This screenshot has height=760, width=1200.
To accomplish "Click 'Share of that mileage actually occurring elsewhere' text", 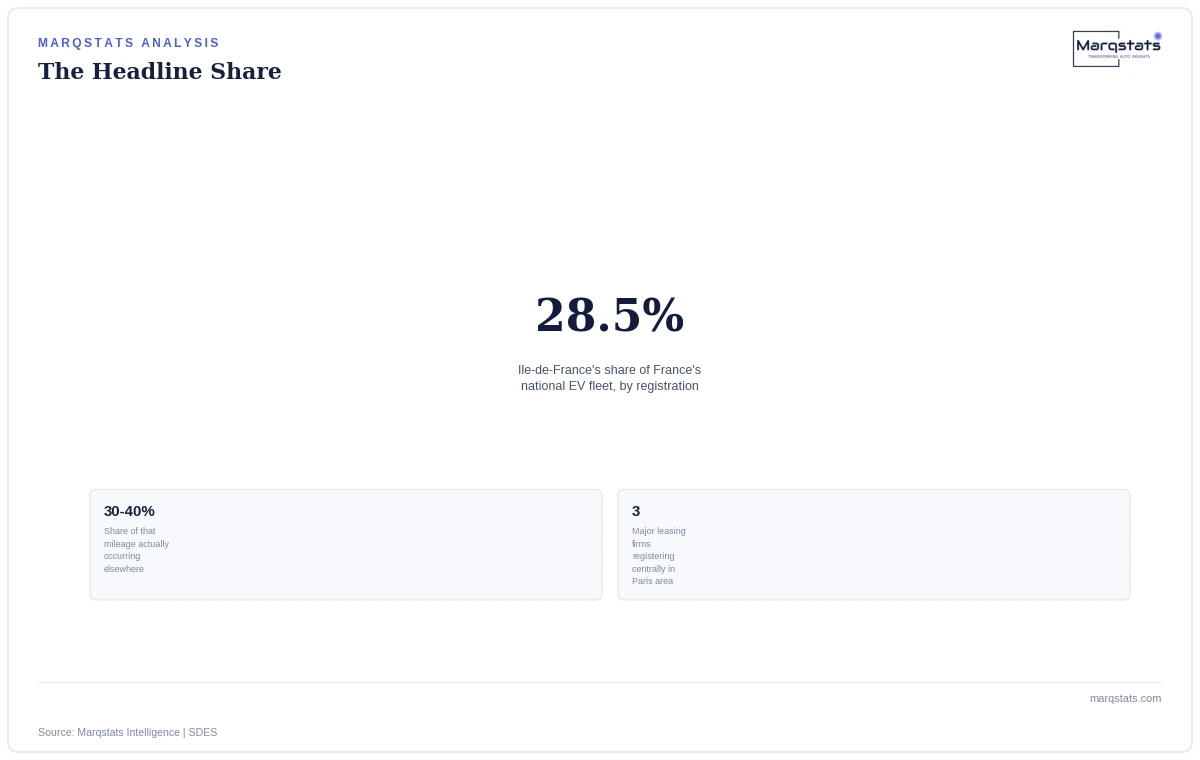I will pyautogui.click(x=136, y=550).
